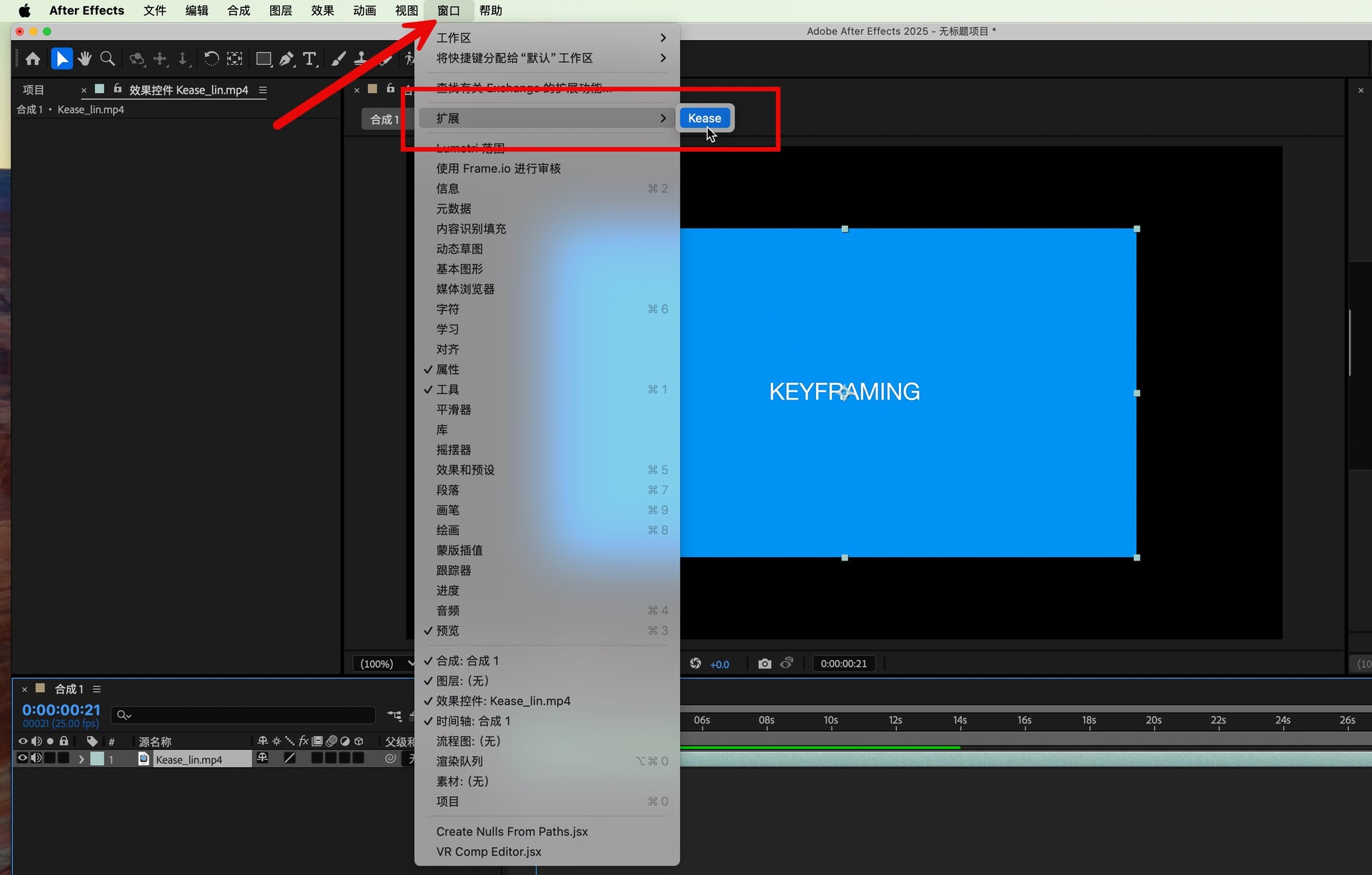The image size is (1372, 875).
Task: Click the Kease_lin.mp4 layer label color swatch
Action: [97, 759]
